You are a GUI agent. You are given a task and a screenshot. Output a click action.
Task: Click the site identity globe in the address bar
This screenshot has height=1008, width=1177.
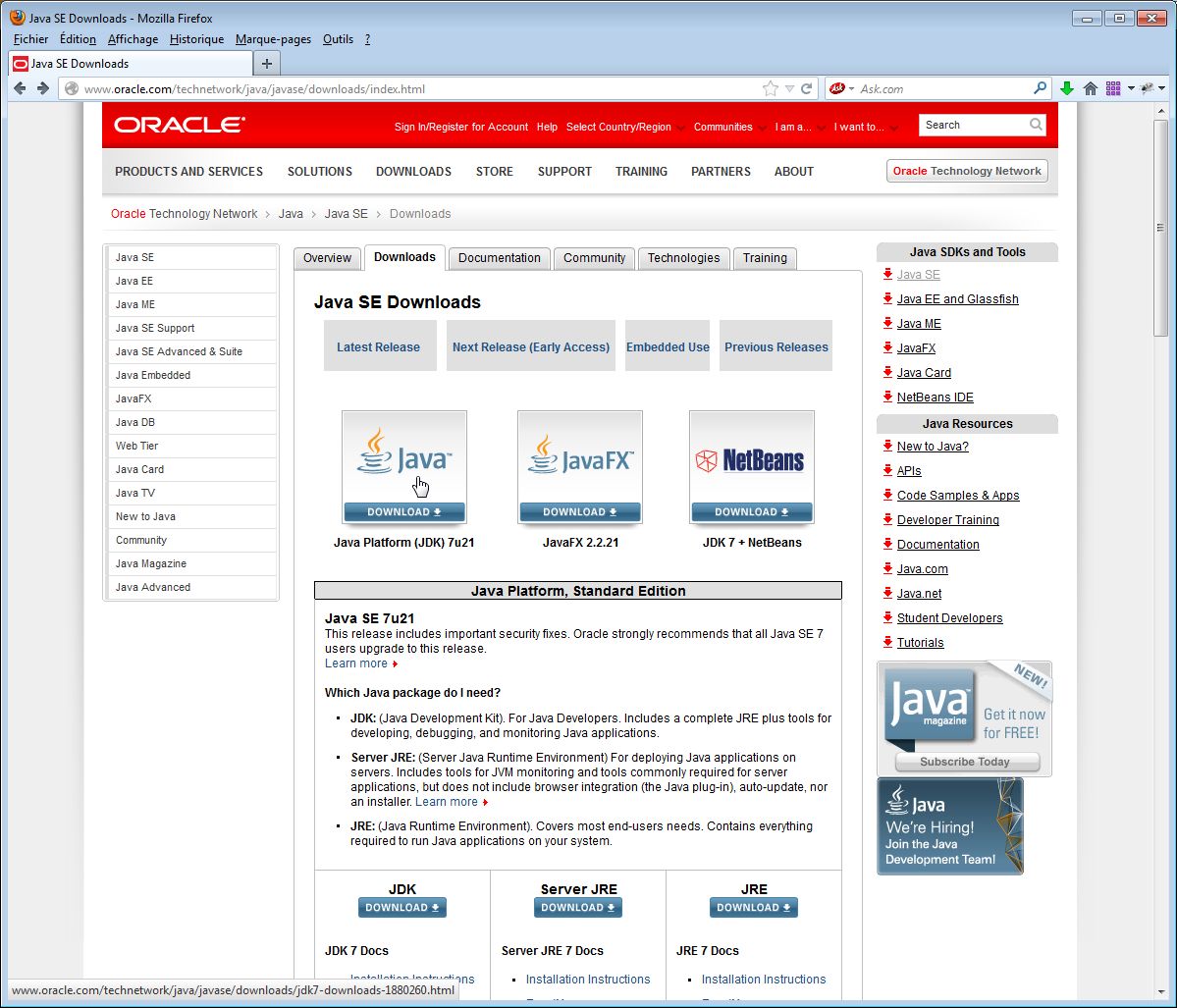[x=72, y=88]
